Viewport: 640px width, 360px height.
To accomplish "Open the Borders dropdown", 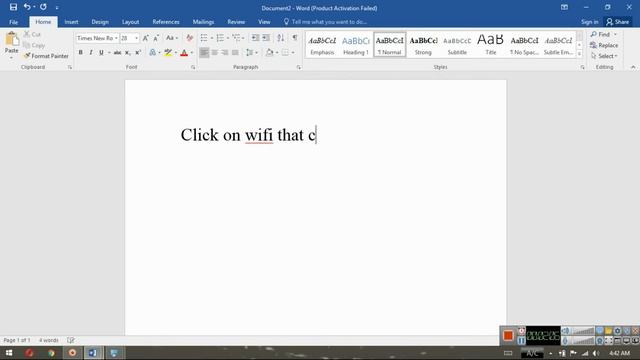I will pyautogui.click(x=293, y=52).
